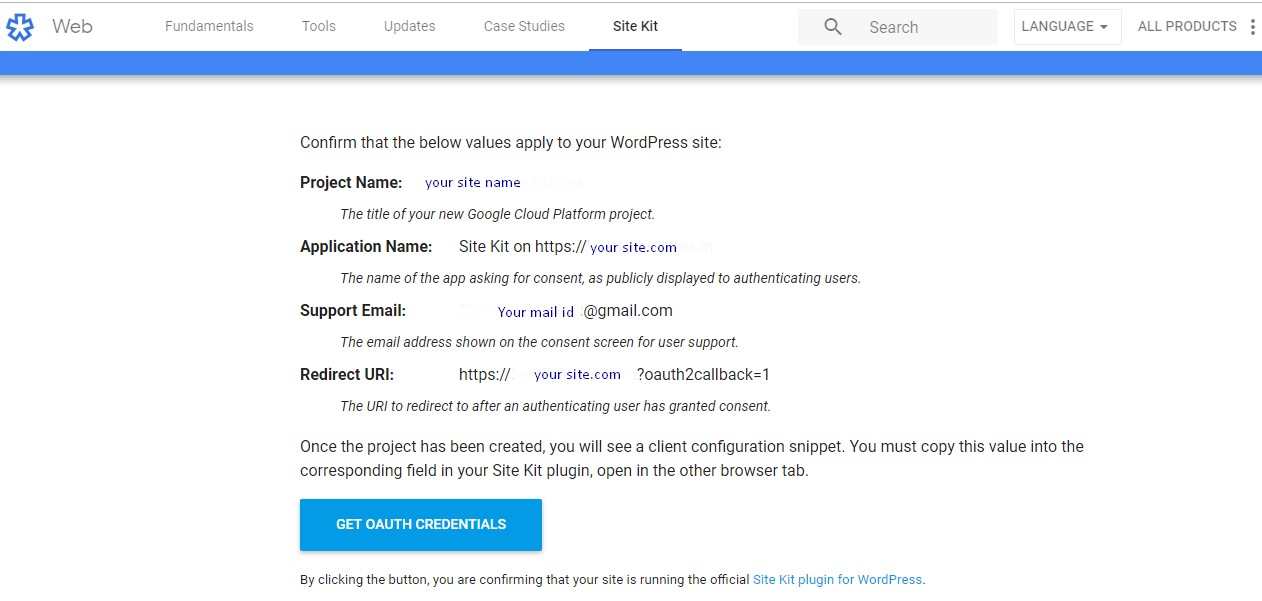Open the Updates navigation item
This screenshot has width=1262, height=601.
408,26
